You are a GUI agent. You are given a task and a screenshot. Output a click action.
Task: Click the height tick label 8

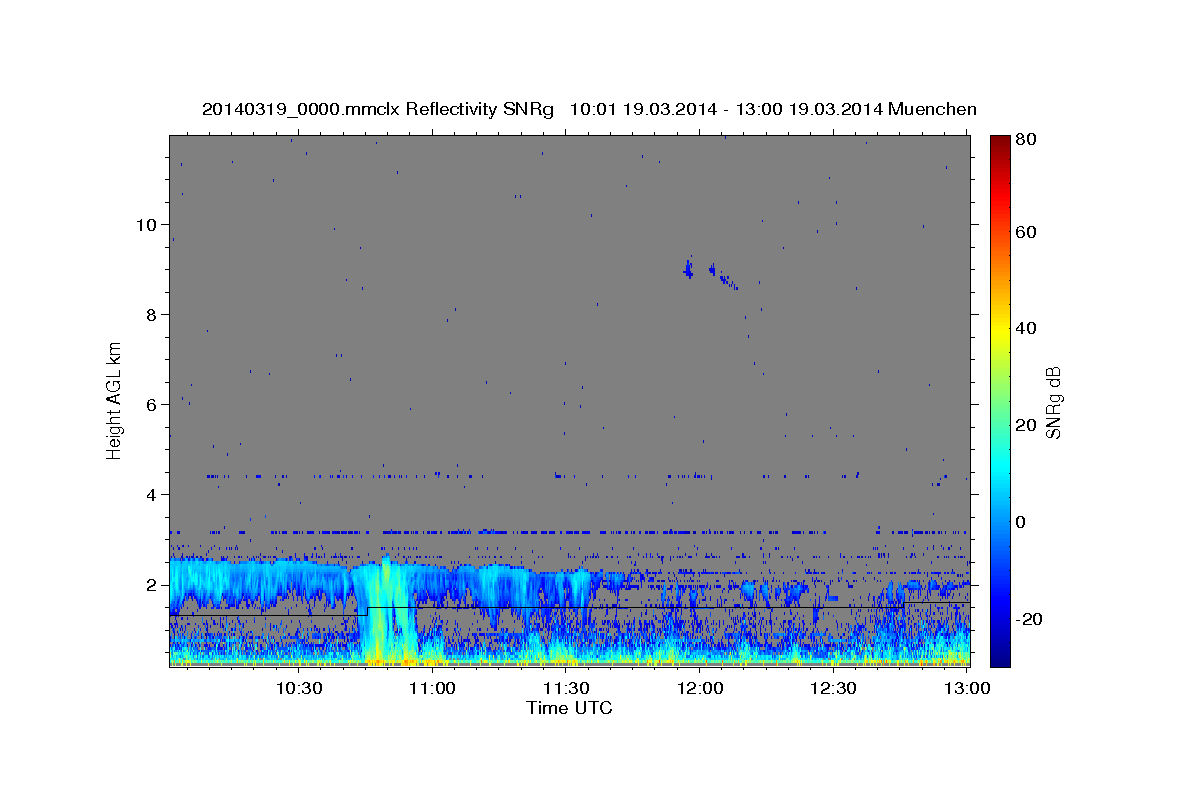[x=152, y=314]
